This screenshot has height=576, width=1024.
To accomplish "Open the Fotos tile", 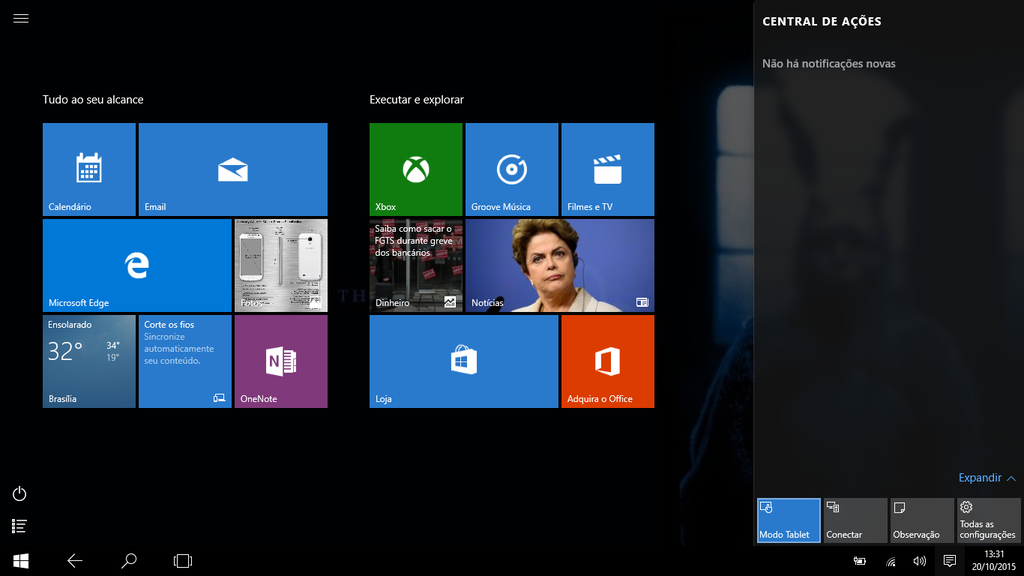I will 281,265.
